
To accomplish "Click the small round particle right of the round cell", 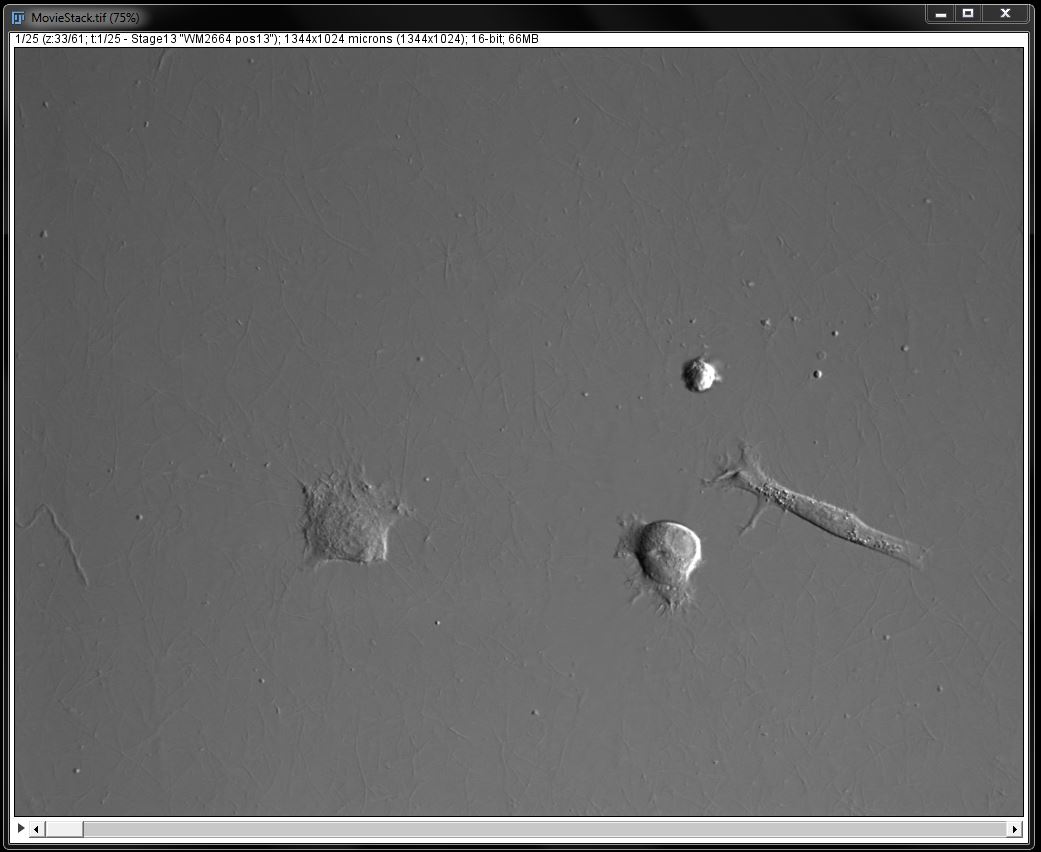I will click(x=817, y=375).
